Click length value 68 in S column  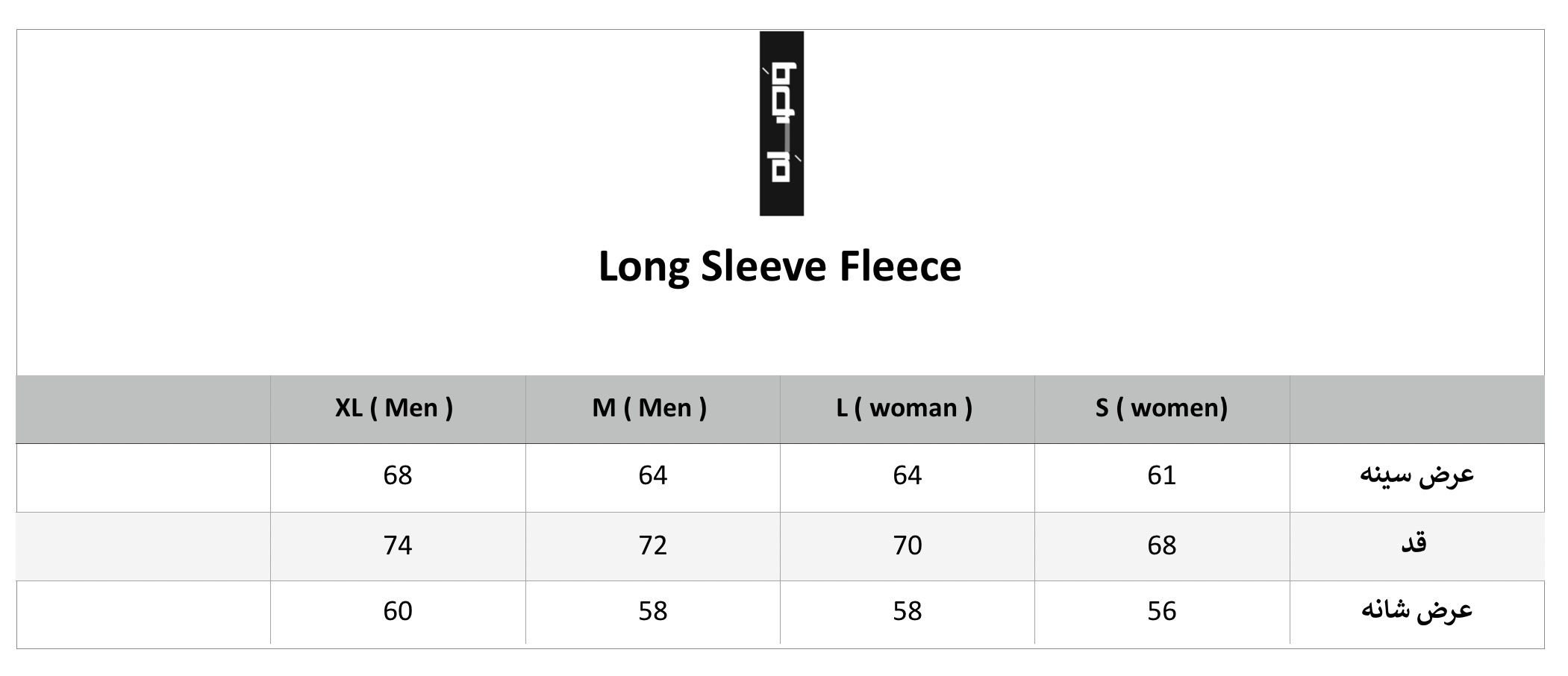tap(1162, 545)
